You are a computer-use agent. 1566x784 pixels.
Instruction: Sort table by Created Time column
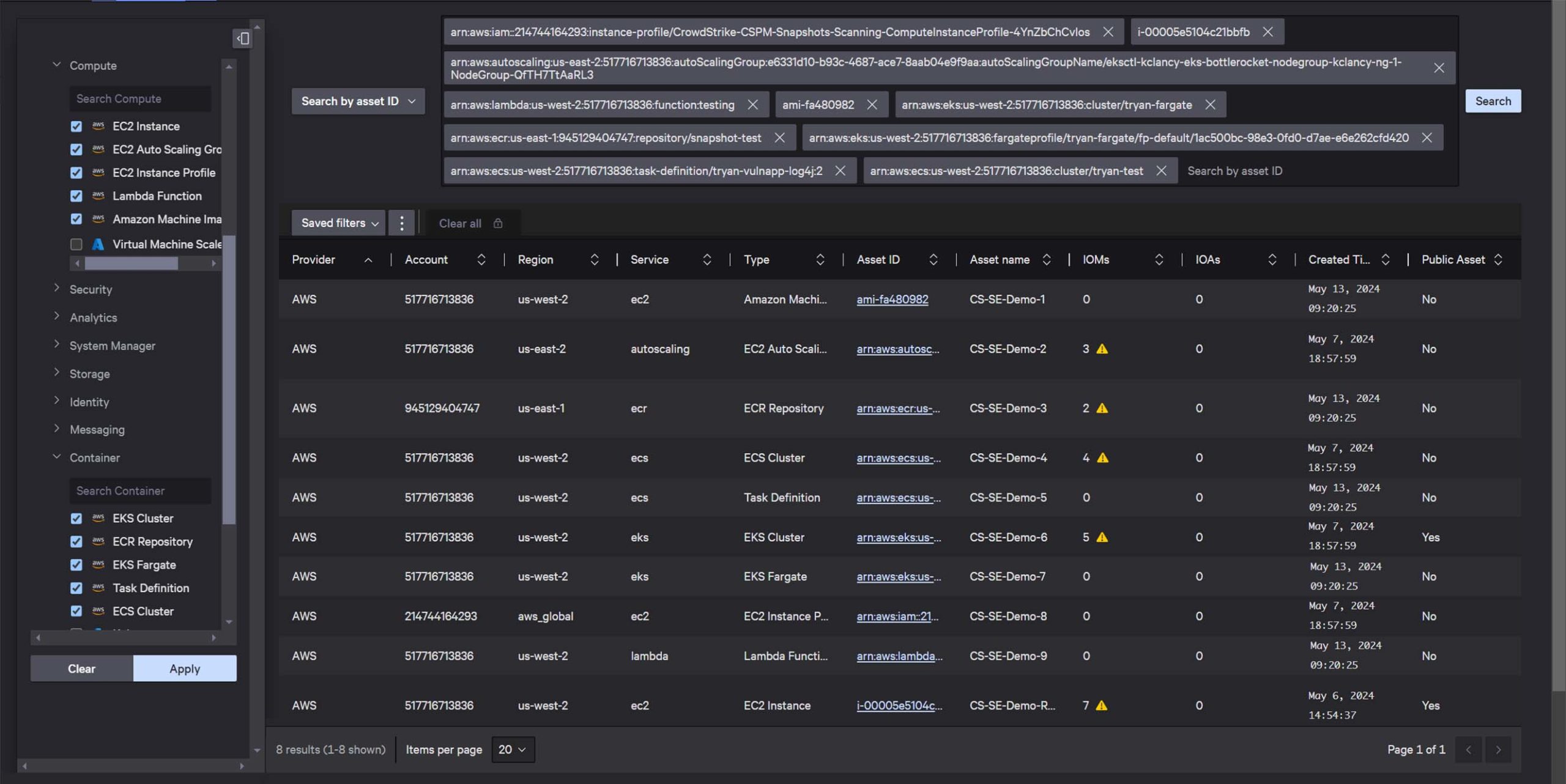1386,260
